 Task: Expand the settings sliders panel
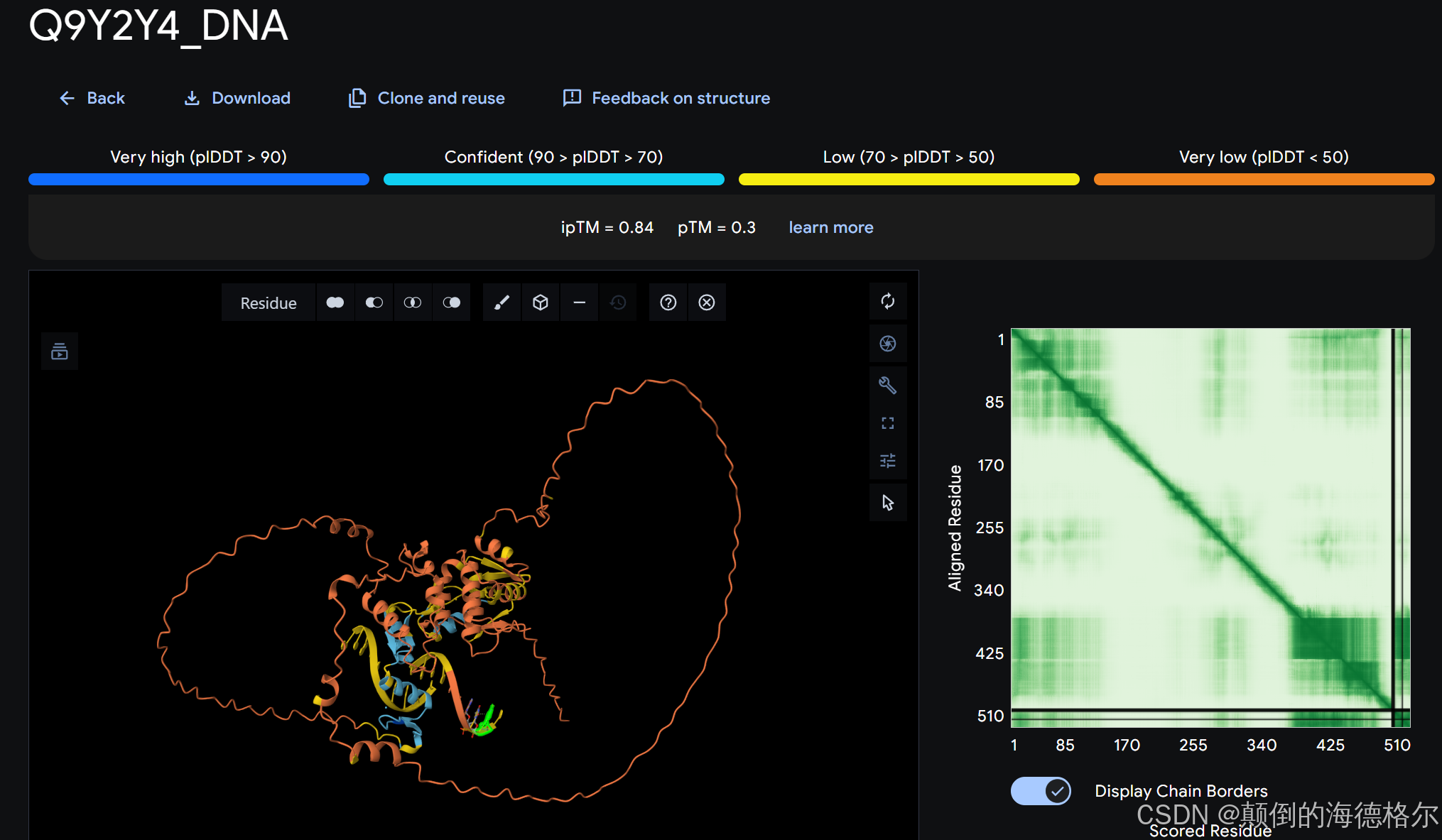pyautogui.click(x=888, y=461)
